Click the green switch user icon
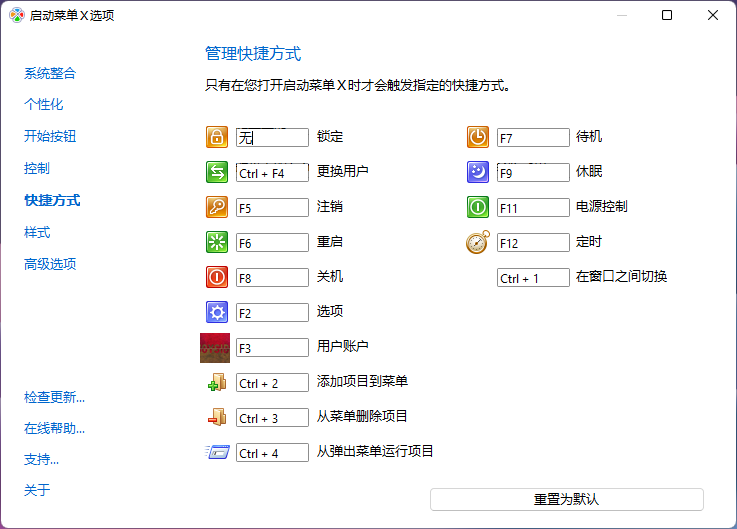Image resolution: width=737 pixels, height=529 pixels. point(217,172)
